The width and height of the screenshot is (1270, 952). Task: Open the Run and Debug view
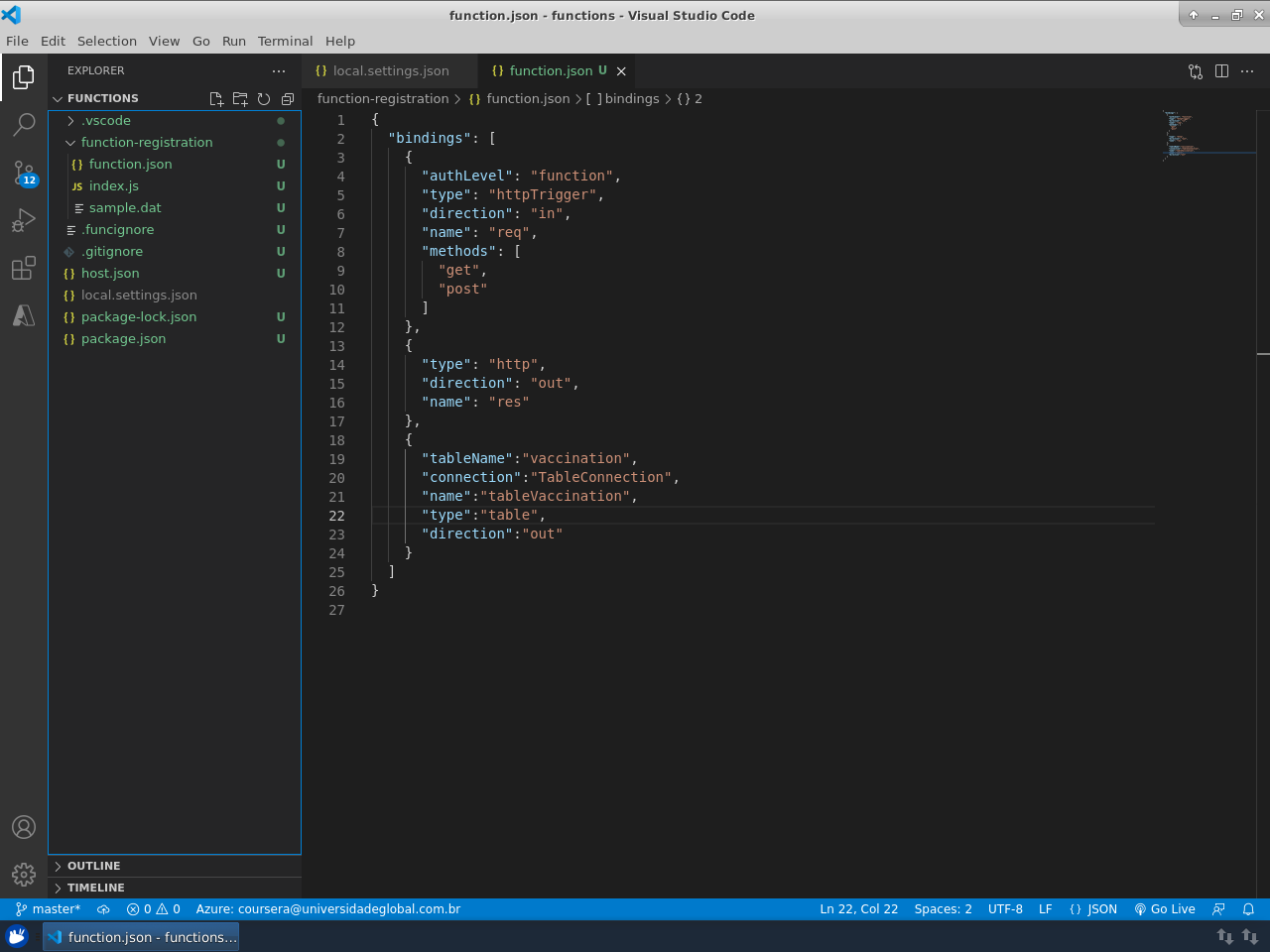click(x=24, y=220)
